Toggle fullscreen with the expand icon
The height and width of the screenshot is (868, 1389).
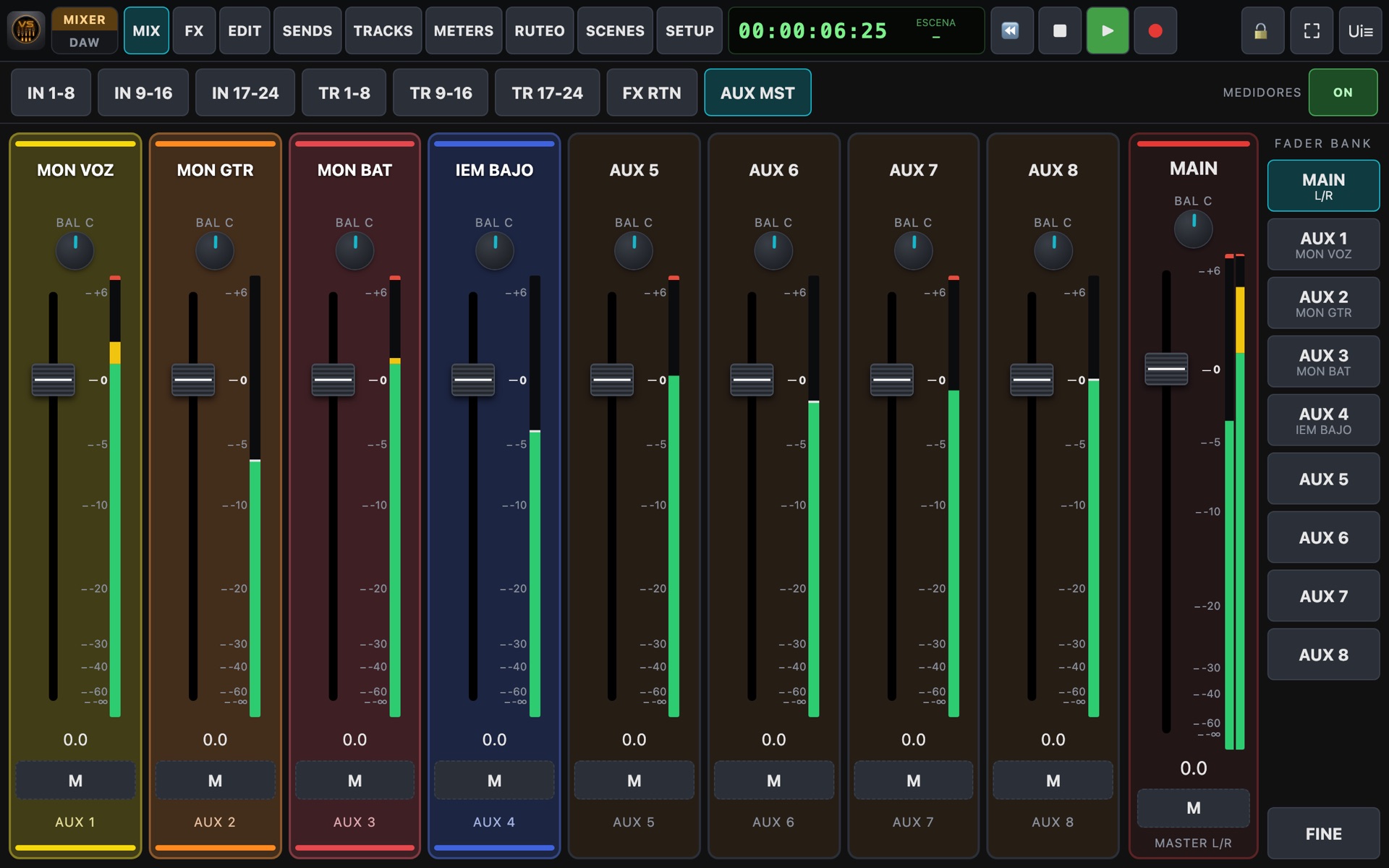tap(1311, 30)
